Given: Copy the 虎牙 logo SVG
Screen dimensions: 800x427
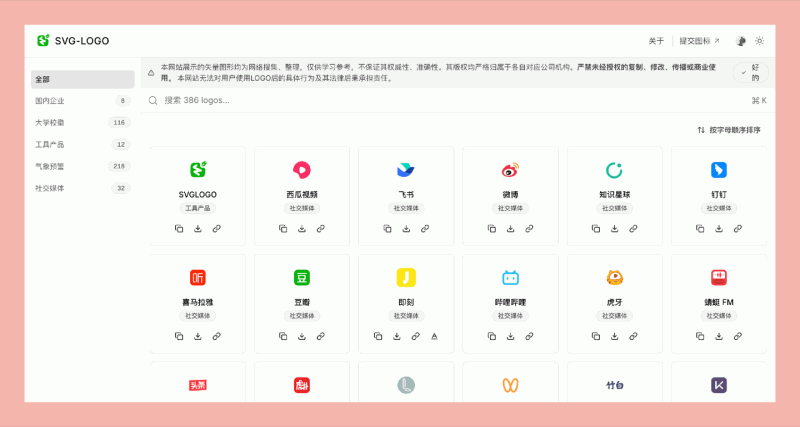Looking at the screenshot, I should coord(596,336).
